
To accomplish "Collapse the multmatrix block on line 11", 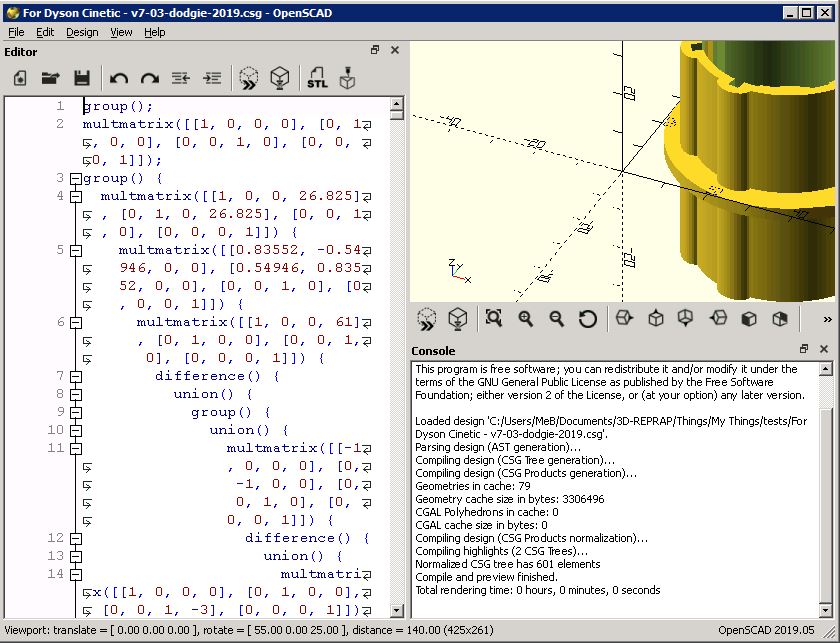I will 76,448.
